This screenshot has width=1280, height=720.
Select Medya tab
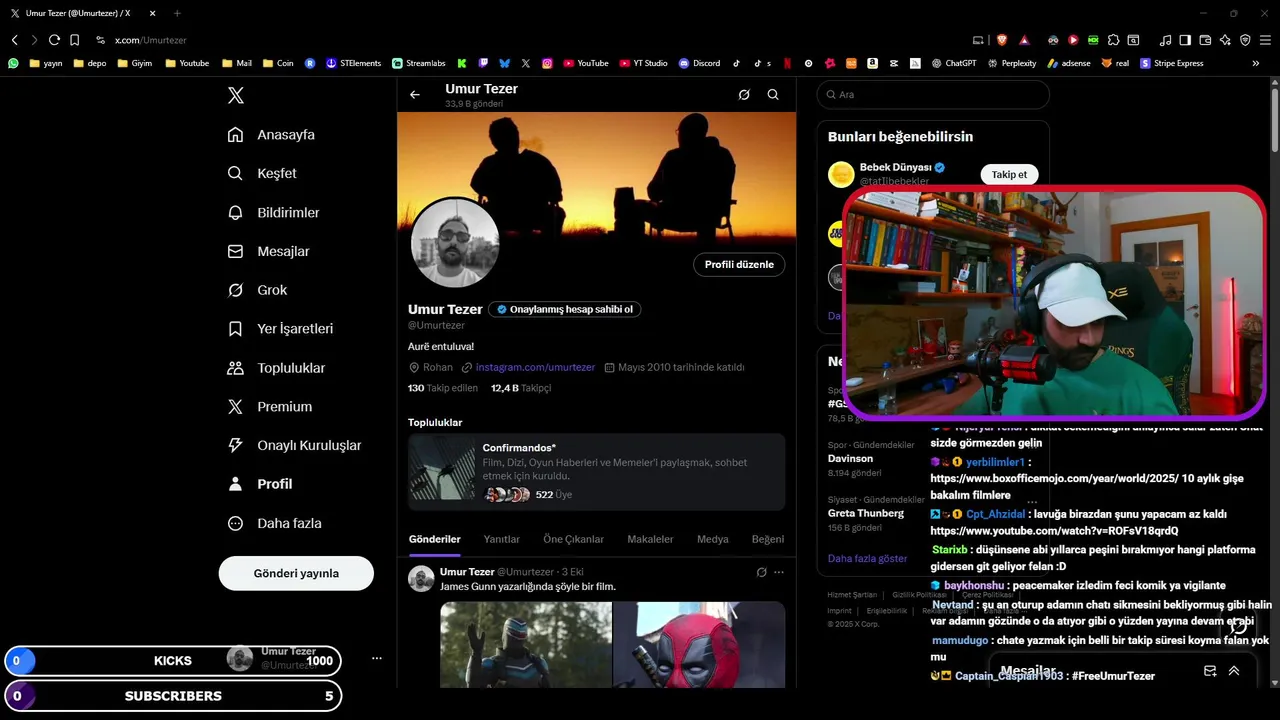coord(712,539)
